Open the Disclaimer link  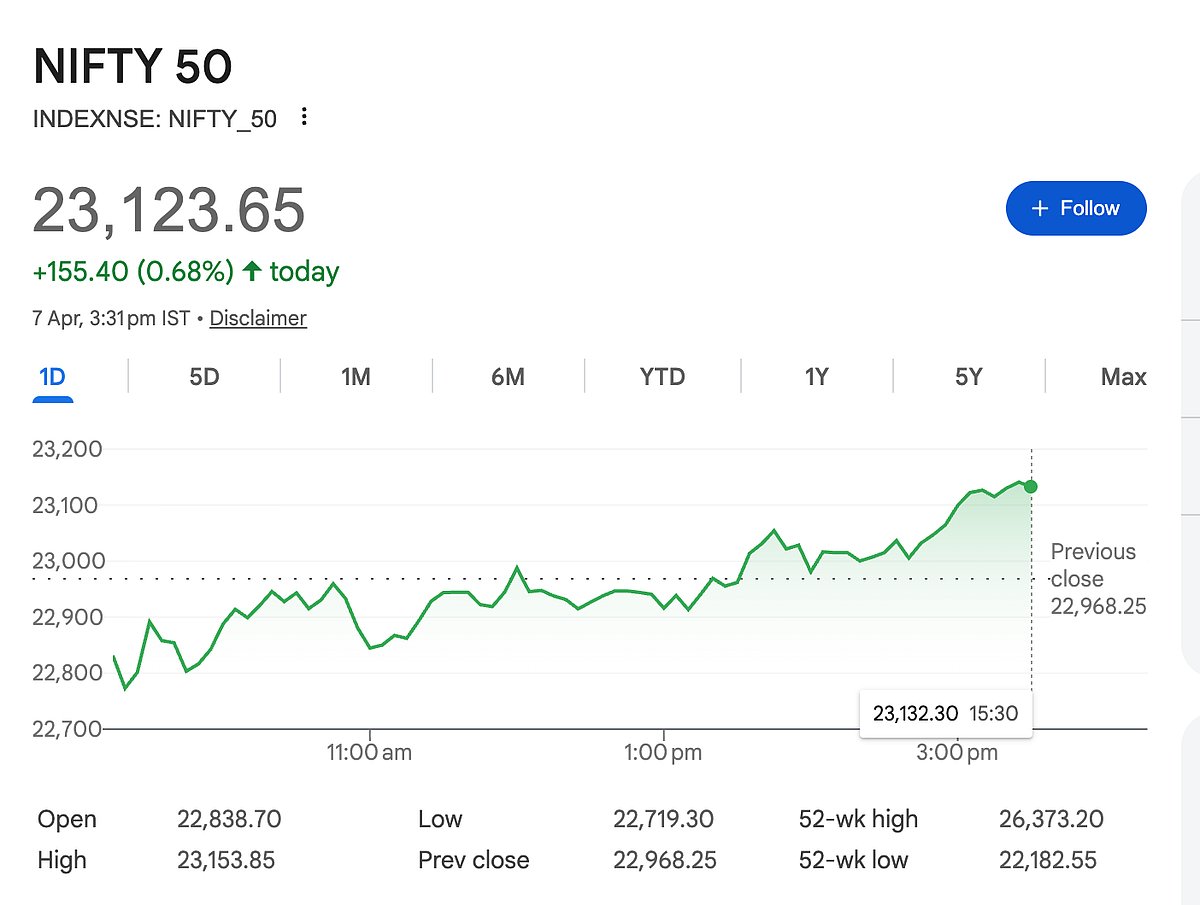pyautogui.click(x=258, y=318)
